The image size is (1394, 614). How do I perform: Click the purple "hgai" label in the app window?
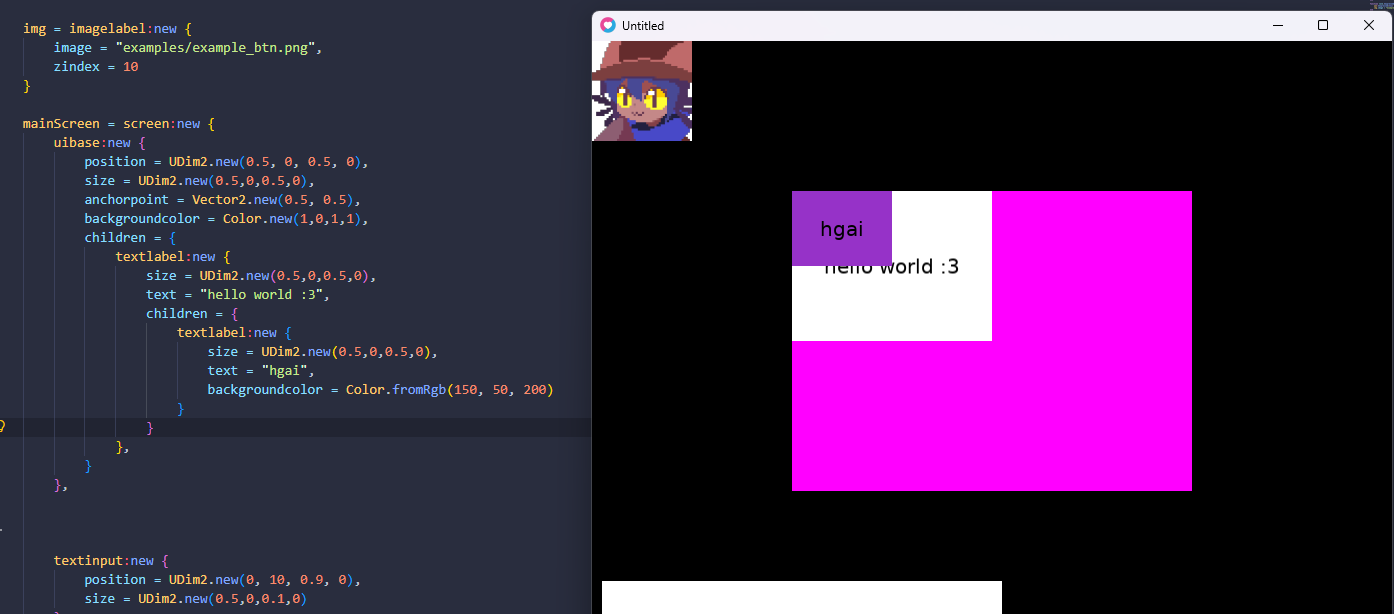841,228
